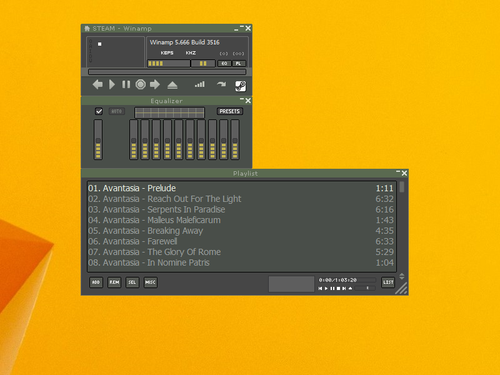The image size is (500, 375).
Task: Toggle the curved arrow repeat icon
Action: click(221, 84)
